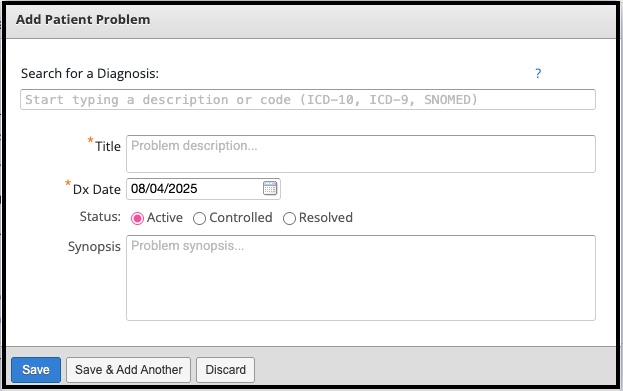Screen dimensions: 623x391
Task: Click the Controlled label text
Action: [x=241, y=217]
